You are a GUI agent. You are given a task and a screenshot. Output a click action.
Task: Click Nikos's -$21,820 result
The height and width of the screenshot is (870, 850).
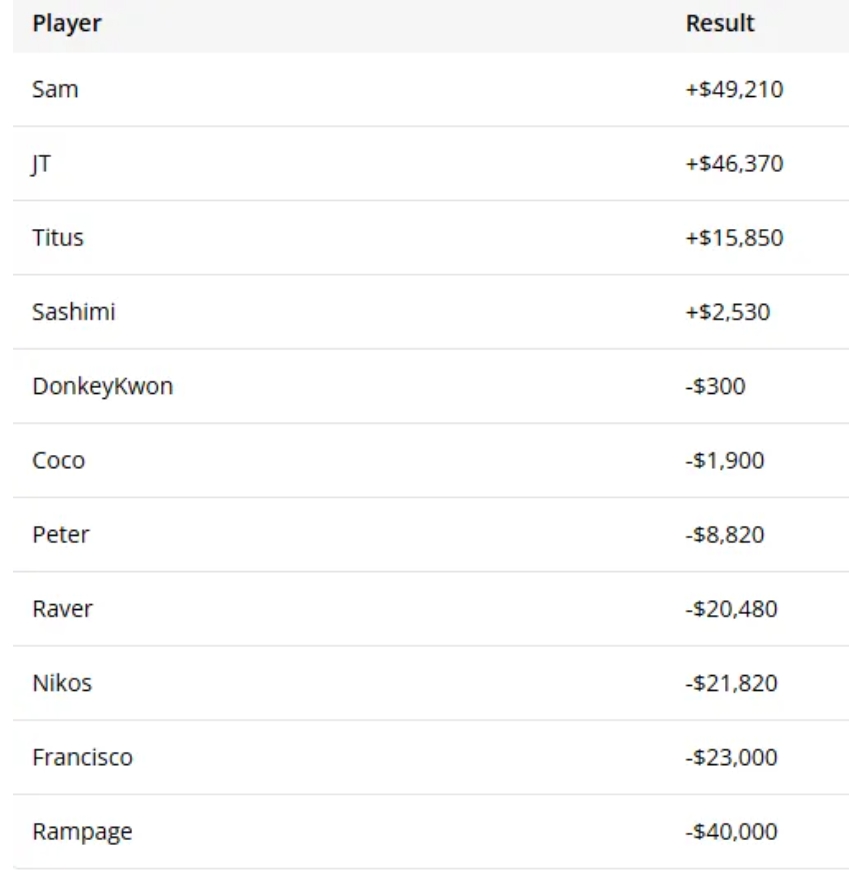click(731, 684)
